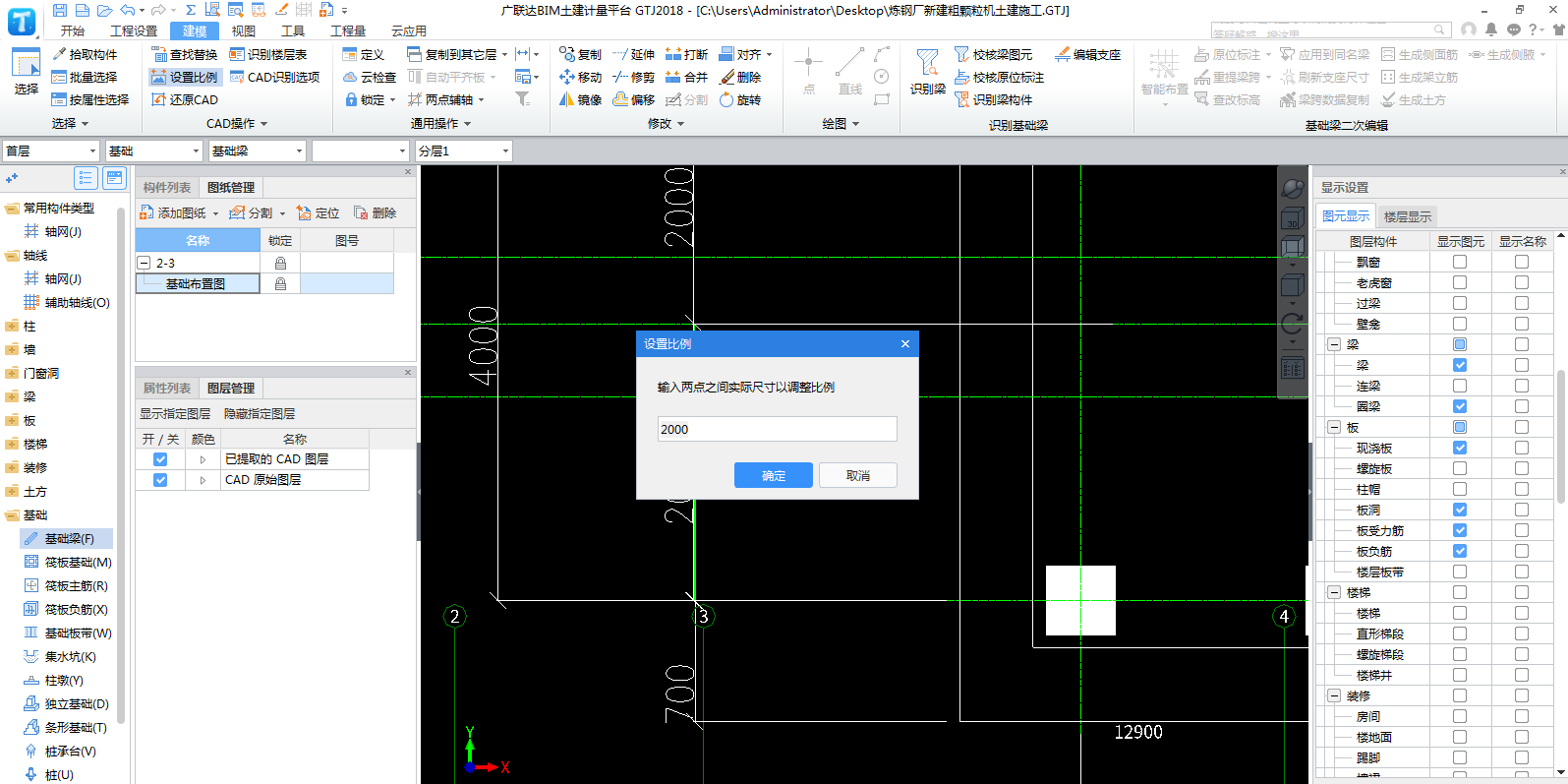Open 批量选择 batch select

pyautogui.click(x=85, y=77)
